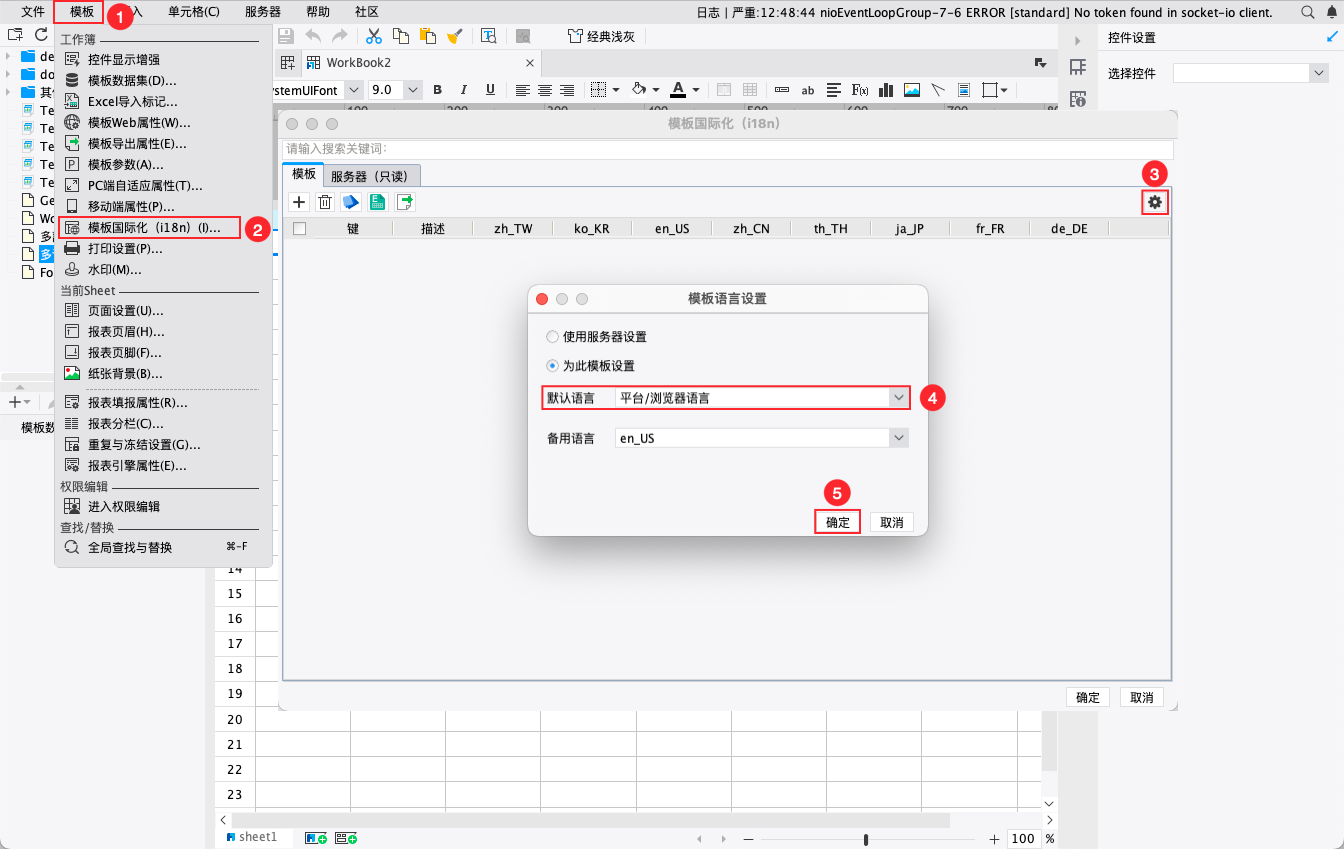Screen dimensions: 1344x849
Task: Expand the fill color bucket dropdown arrow
Action: [x=656, y=90]
